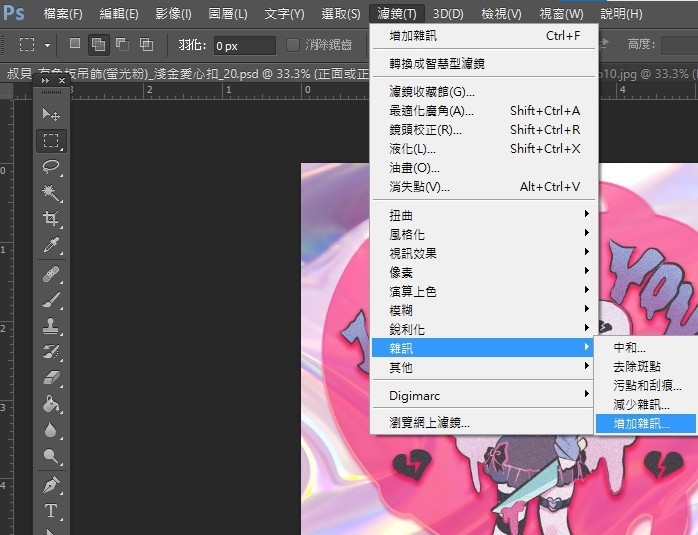Expand the 像素 submenu

point(484,272)
